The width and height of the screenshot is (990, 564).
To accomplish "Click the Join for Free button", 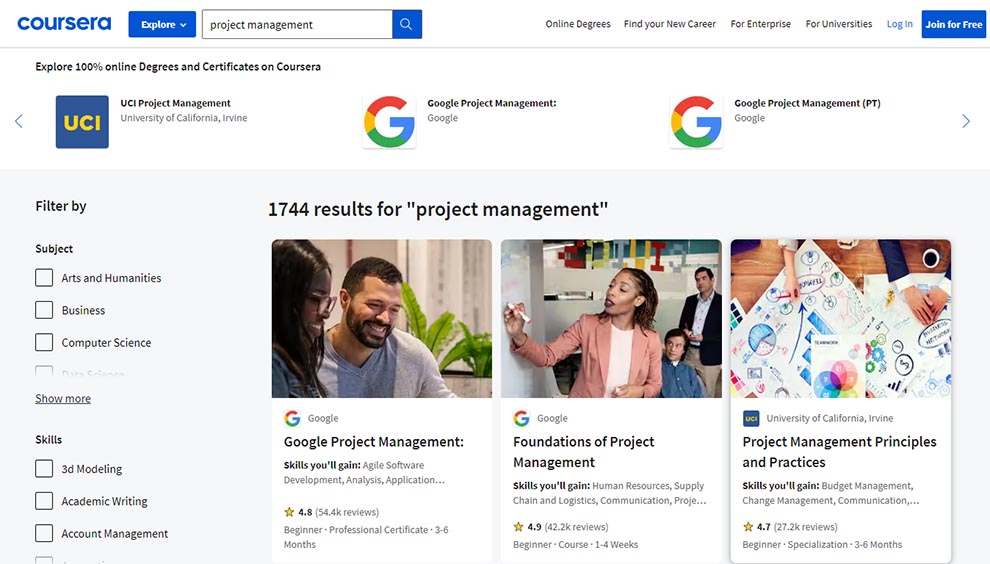I will (954, 24).
